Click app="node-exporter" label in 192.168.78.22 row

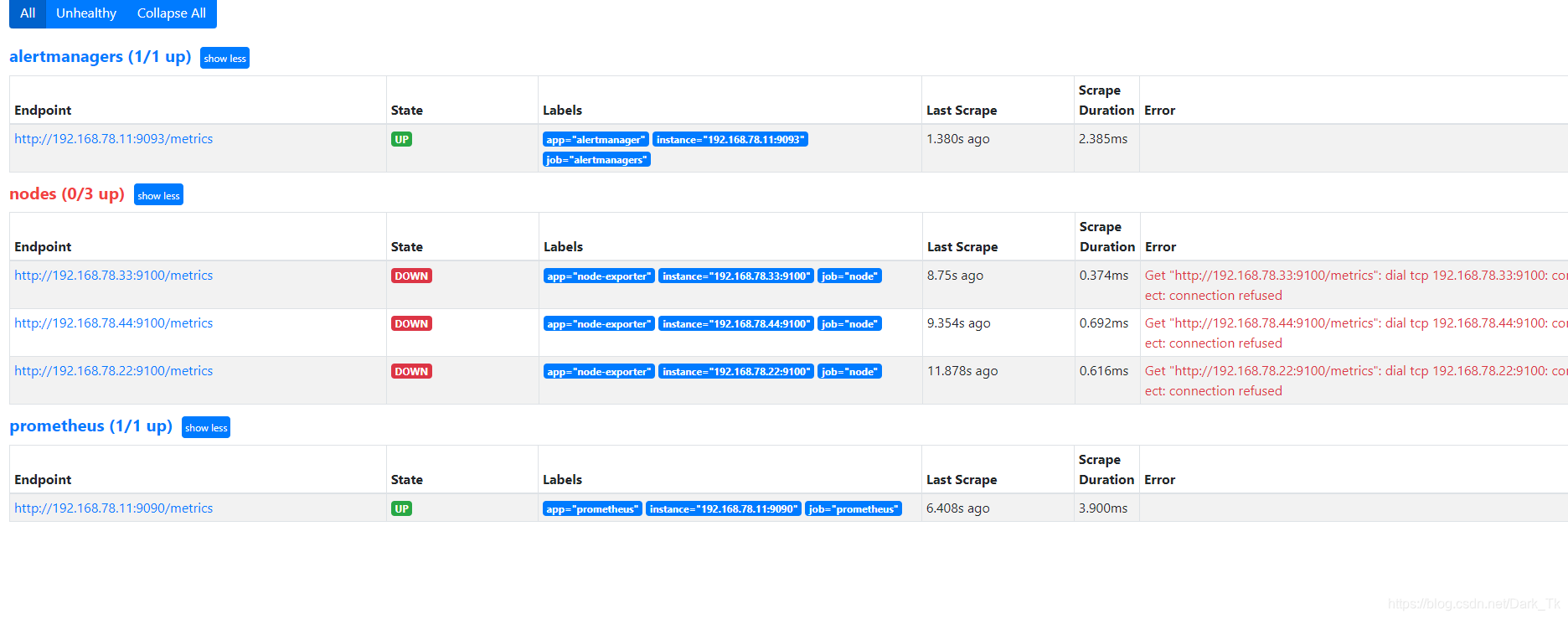[x=599, y=372]
